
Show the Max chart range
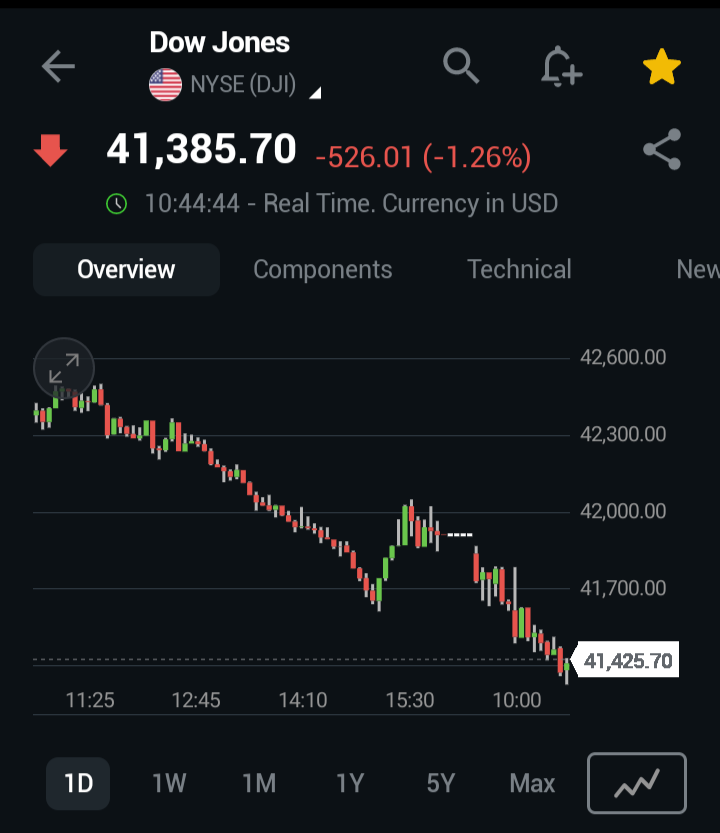point(532,783)
